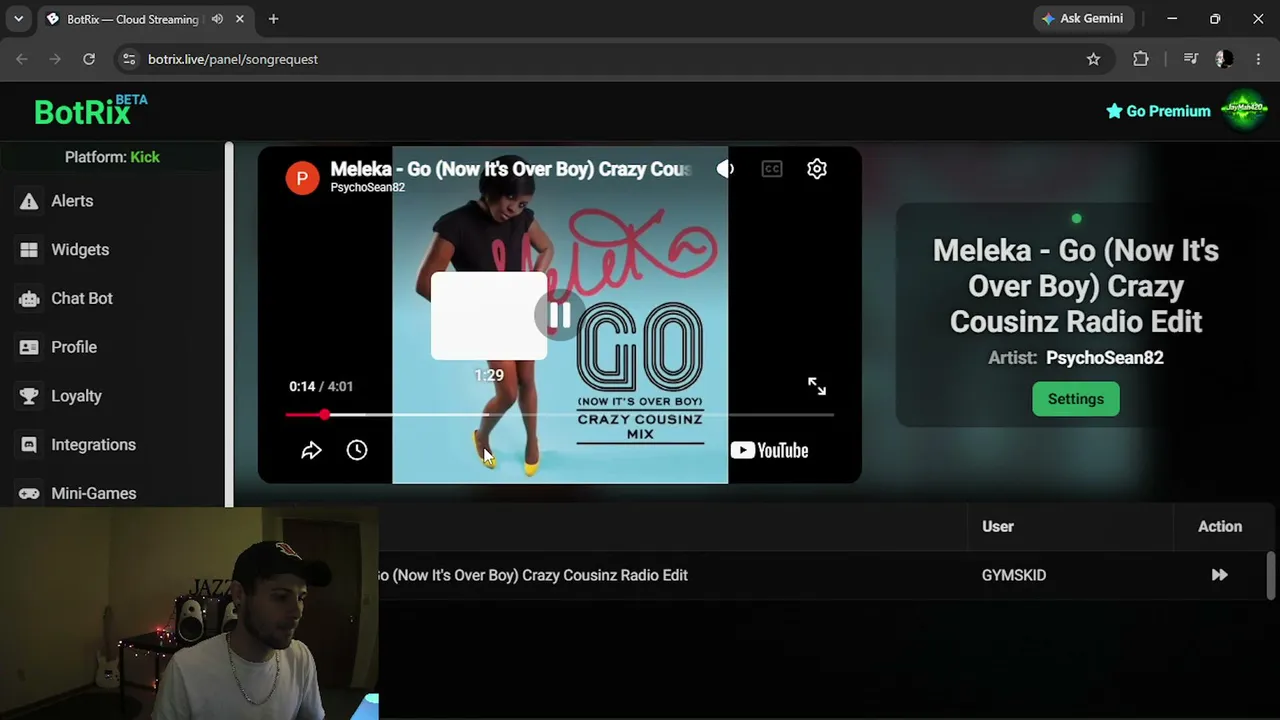Open the Chrome profile avatar menu
Viewport: 1280px width, 720px height.
(x=1224, y=59)
